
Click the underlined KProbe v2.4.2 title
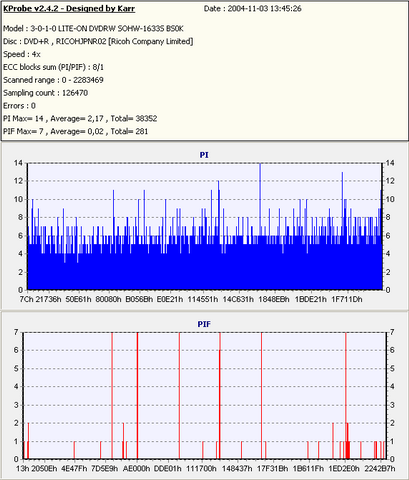pos(69,9)
